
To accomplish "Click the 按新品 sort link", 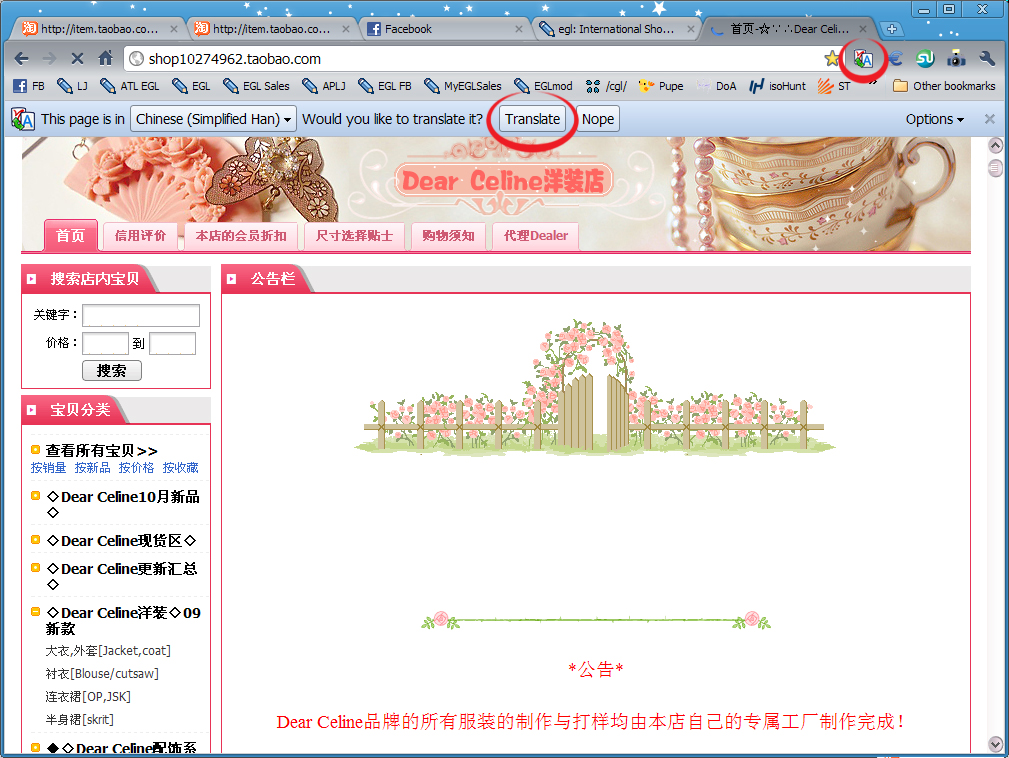I will pyautogui.click(x=92, y=468).
